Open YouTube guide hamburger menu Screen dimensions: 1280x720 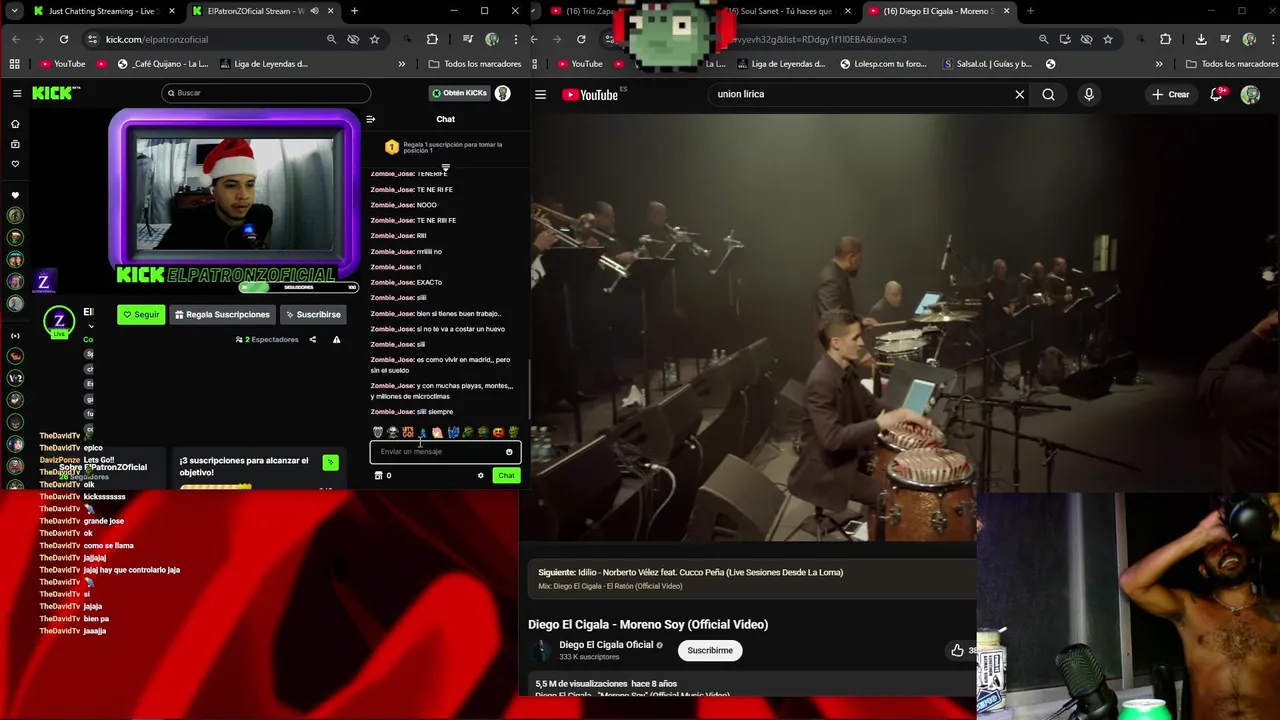(x=540, y=95)
